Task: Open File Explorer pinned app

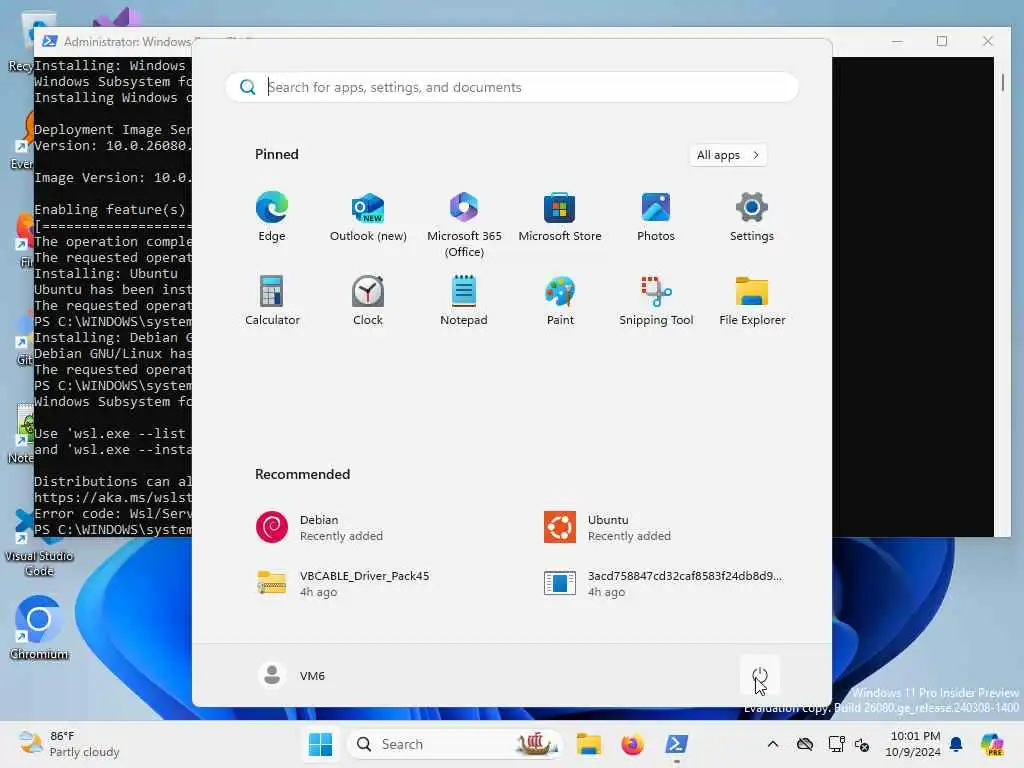Action: [x=752, y=301]
